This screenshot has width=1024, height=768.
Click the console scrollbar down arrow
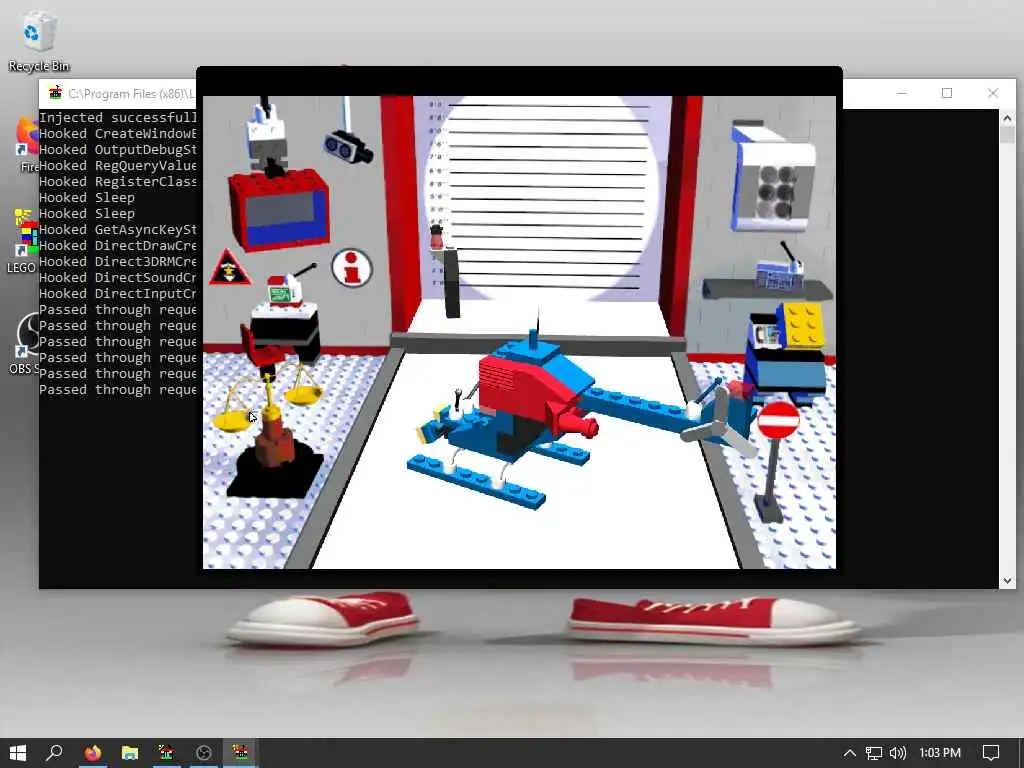(x=1006, y=581)
